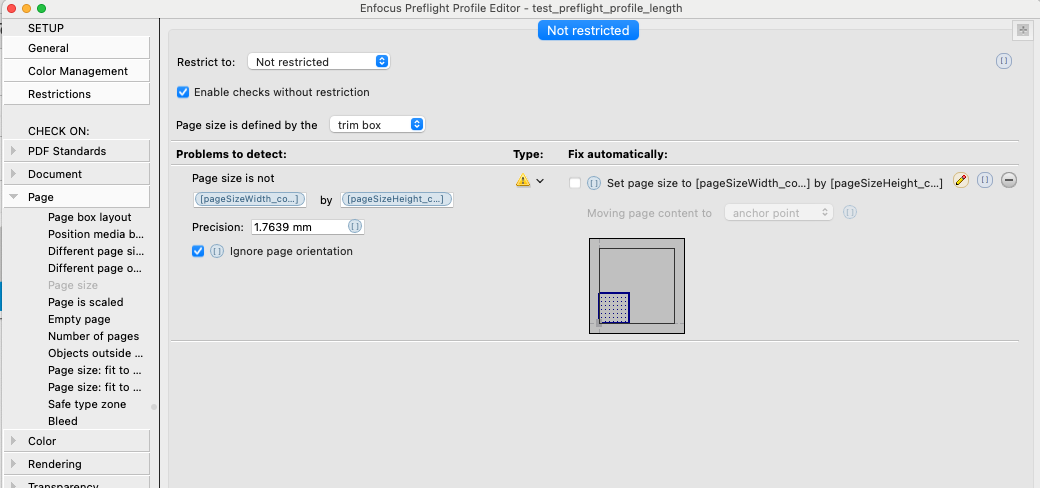The width and height of the screenshot is (1040, 488).
Task: Click the variable icon inside the Precision field
Action: [x=355, y=227]
